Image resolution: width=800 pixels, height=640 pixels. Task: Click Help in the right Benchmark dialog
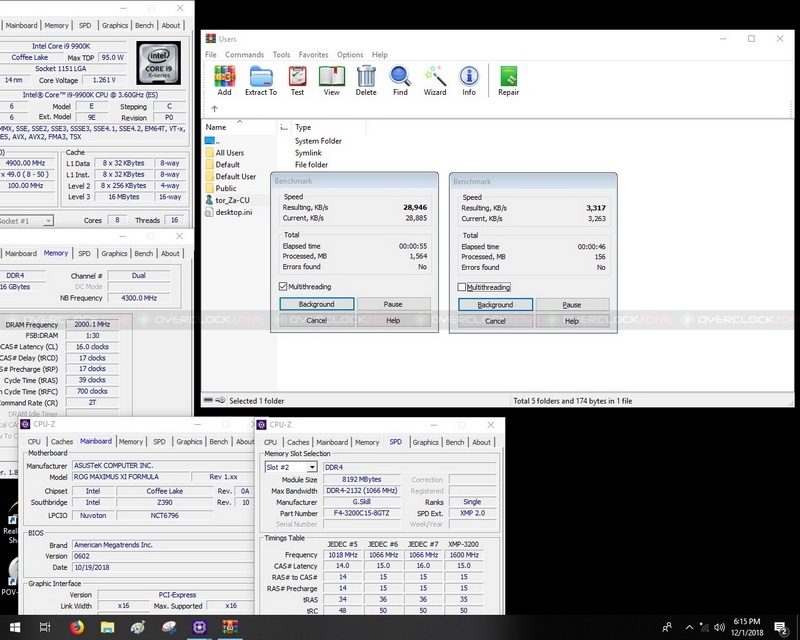click(572, 321)
